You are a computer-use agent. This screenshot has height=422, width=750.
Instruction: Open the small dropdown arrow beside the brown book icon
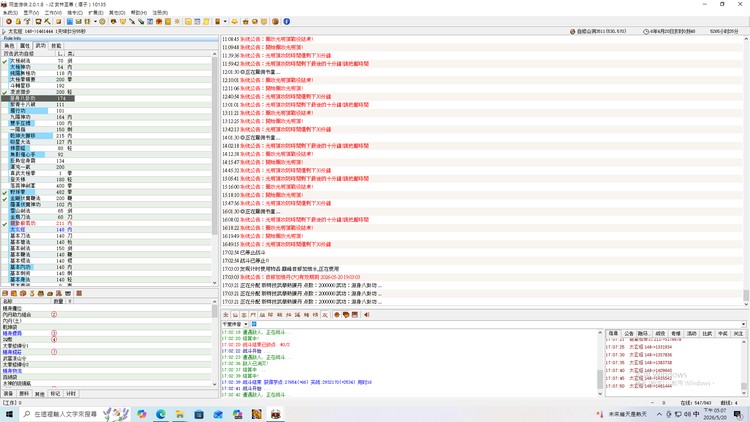(x=225, y=22)
